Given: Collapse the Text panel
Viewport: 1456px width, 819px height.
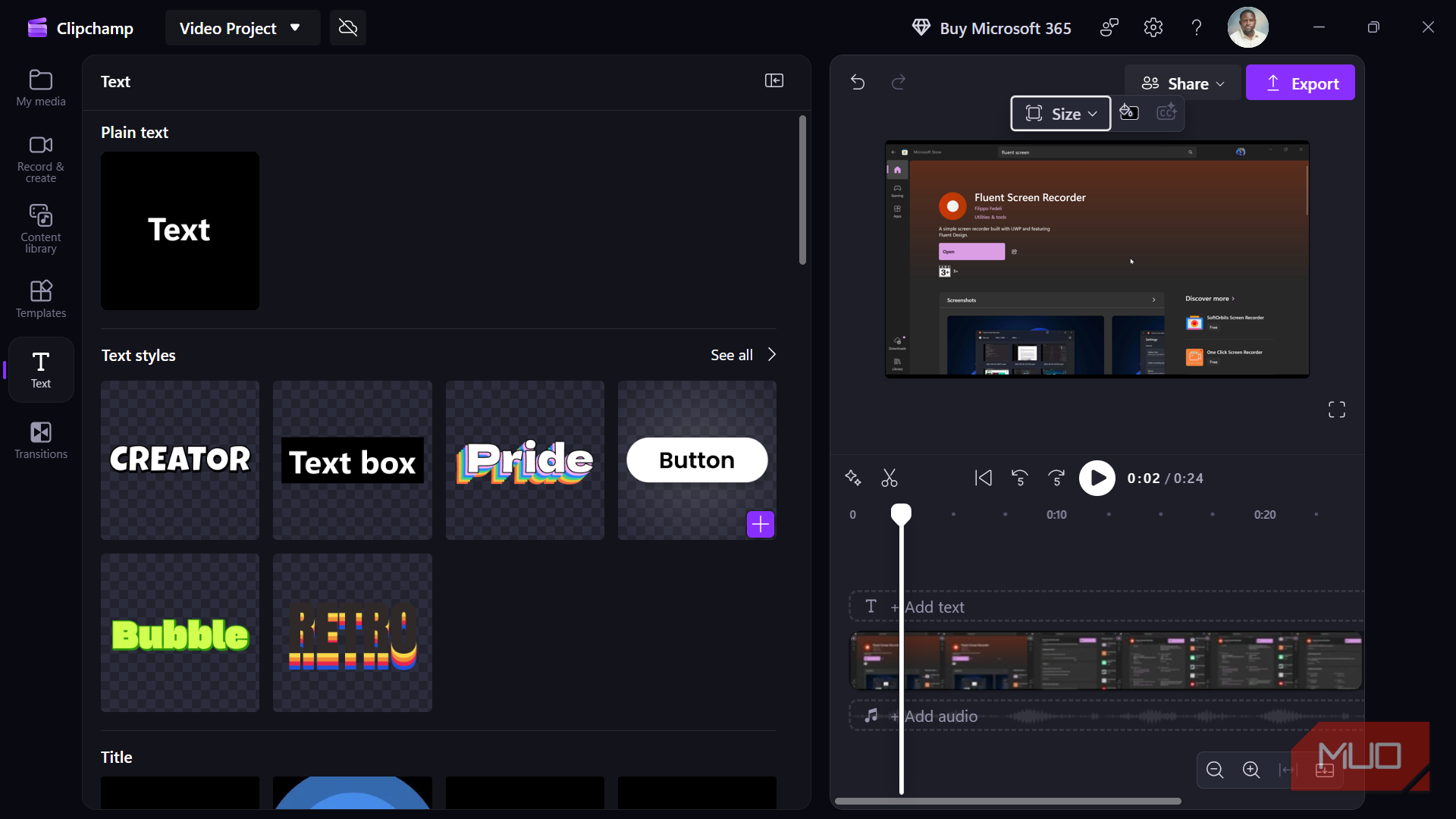Looking at the screenshot, I should point(774,80).
